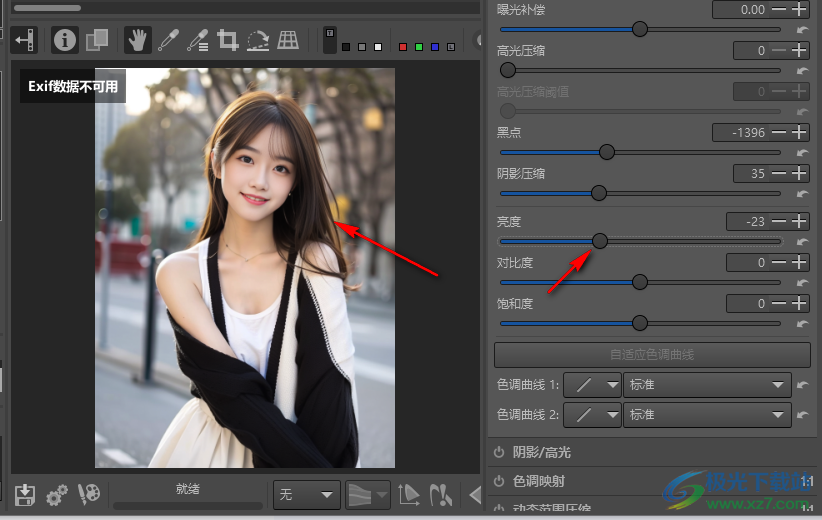Click the 就绪 progress bar
822x520 pixels.
(x=188, y=505)
